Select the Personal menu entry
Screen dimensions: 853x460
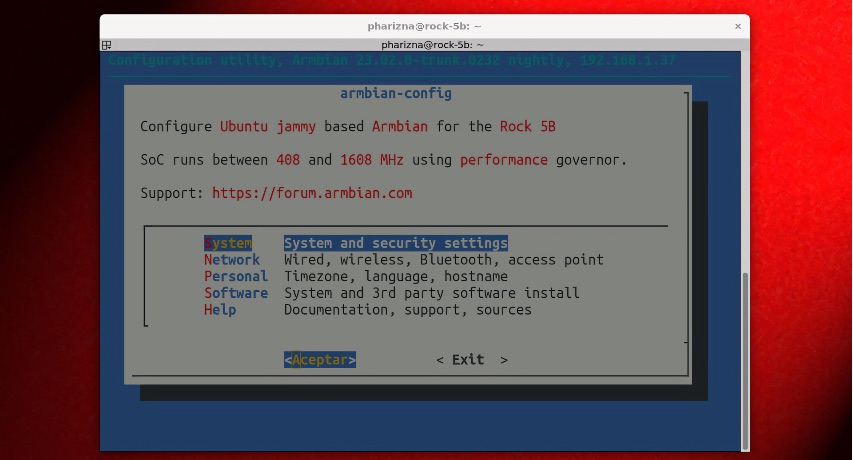(236, 276)
